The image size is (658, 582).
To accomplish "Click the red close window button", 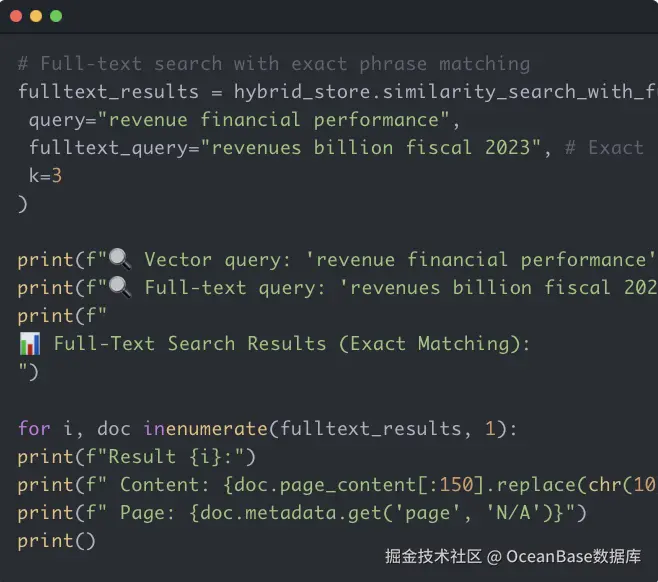I will click(x=16, y=16).
